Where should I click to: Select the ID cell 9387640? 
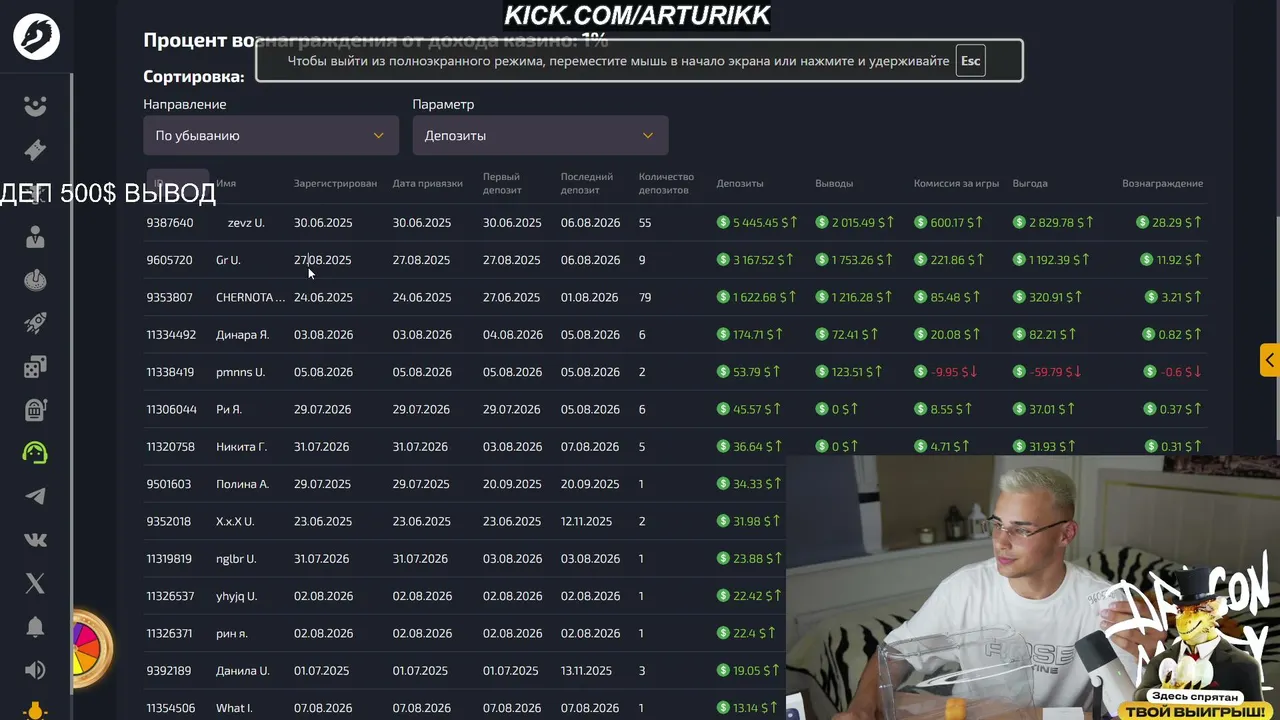(170, 223)
